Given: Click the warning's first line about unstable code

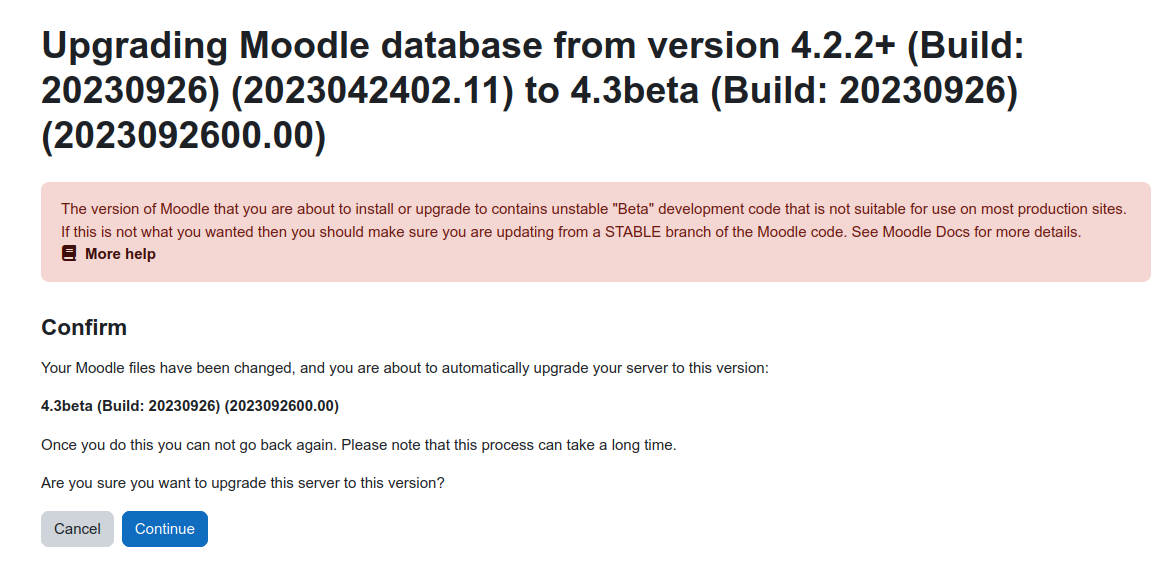Looking at the screenshot, I should (593, 209).
